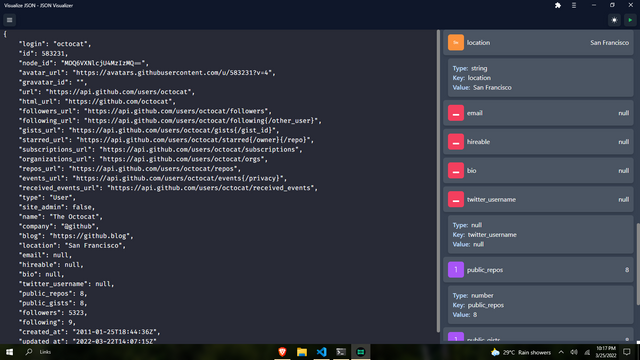Open Windows taskbar search
The width and height of the screenshot is (640, 360).
click(29, 352)
